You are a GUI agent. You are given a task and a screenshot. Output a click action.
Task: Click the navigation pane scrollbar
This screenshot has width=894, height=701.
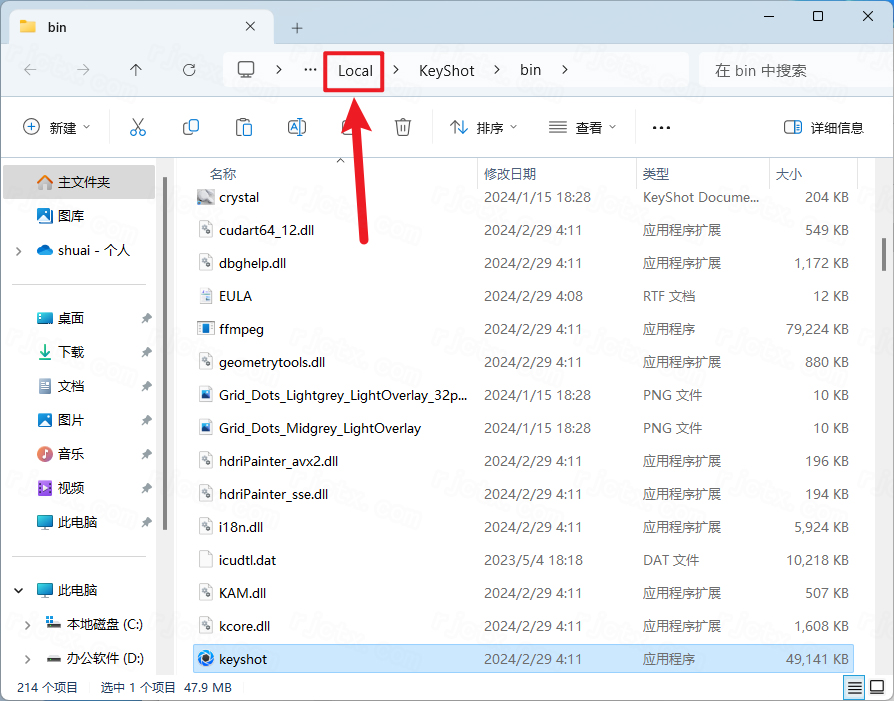tap(165, 354)
